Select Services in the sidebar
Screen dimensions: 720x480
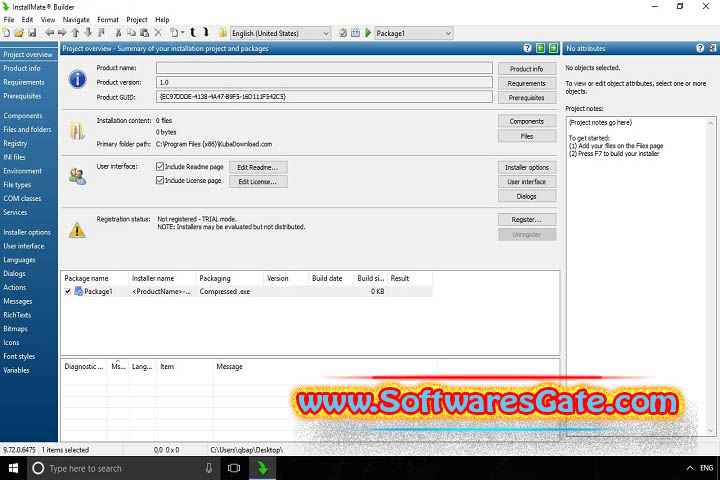[x=15, y=212]
